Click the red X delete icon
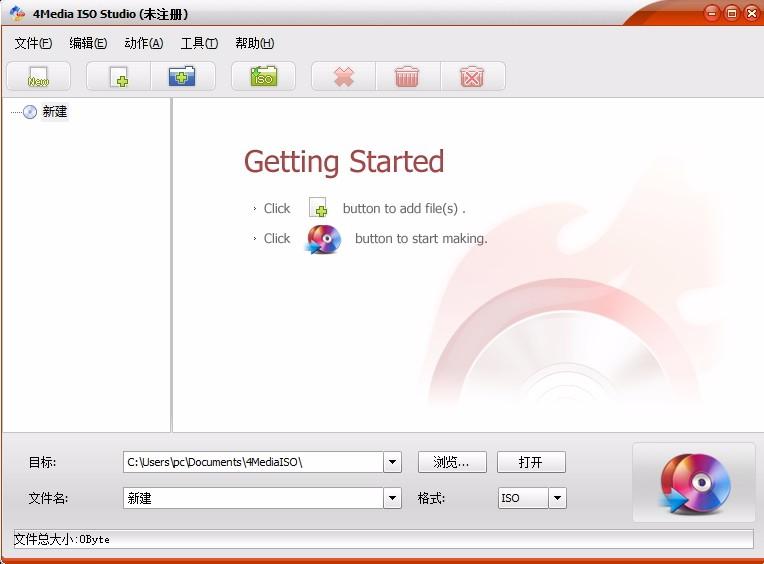Screen dimensions: 764x564 click(343, 77)
